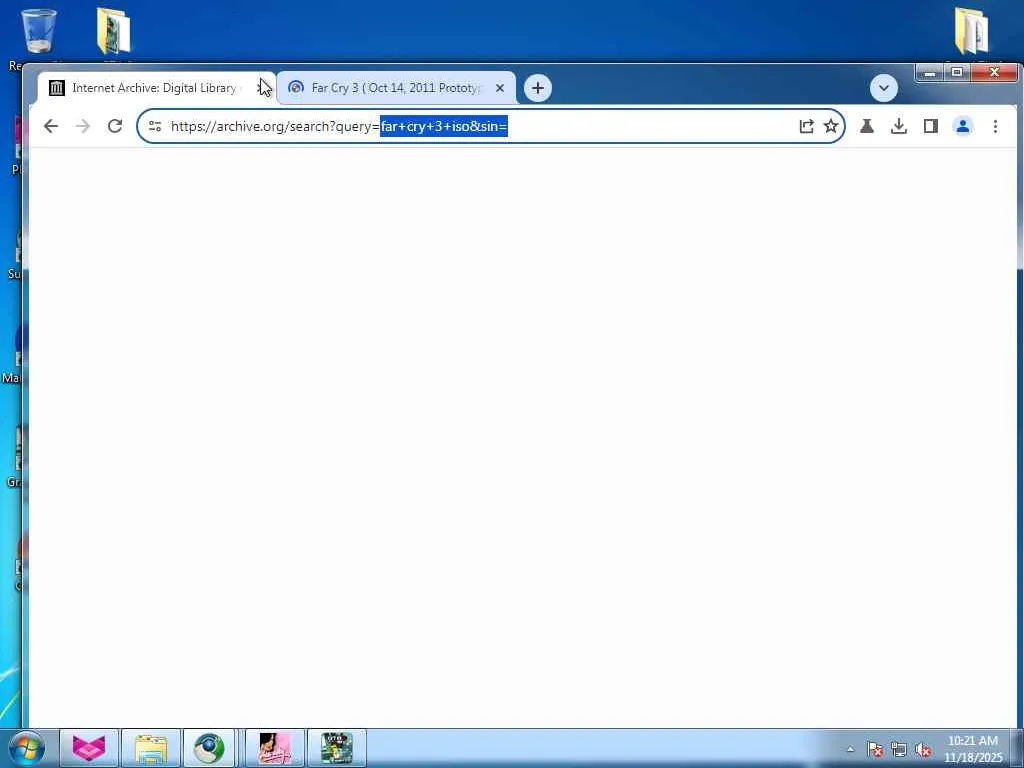Close the browser window
Image resolution: width=1024 pixels, height=768 pixels.
click(994, 72)
